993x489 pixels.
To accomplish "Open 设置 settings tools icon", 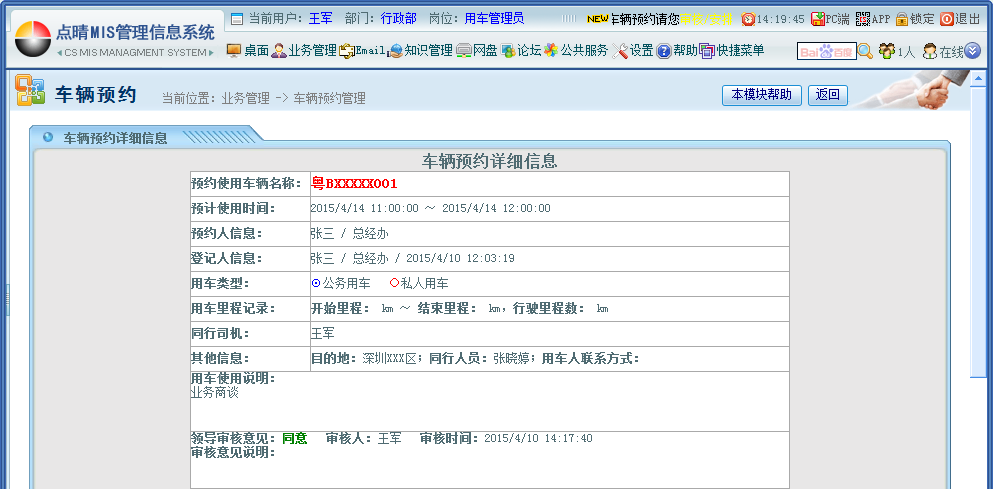I will 633,51.
